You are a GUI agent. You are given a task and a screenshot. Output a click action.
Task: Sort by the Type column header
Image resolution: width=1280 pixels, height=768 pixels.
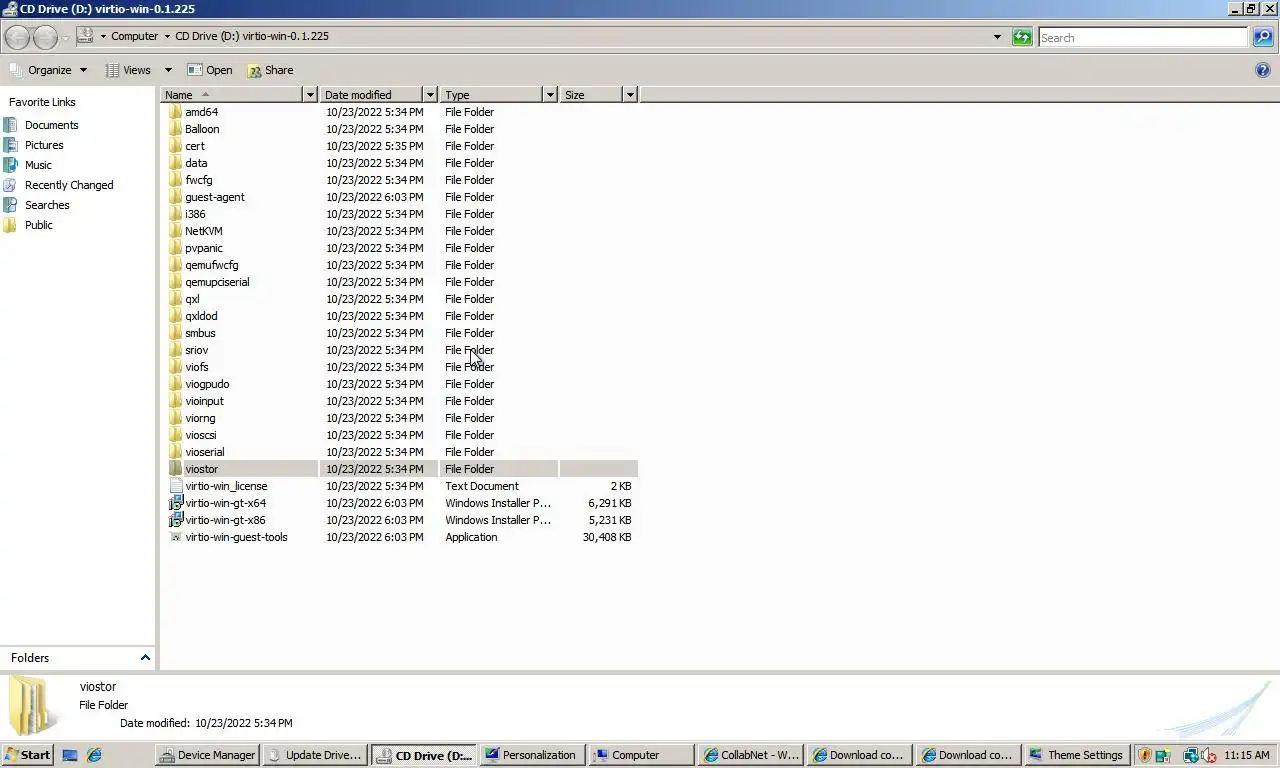click(x=490, y=95)
